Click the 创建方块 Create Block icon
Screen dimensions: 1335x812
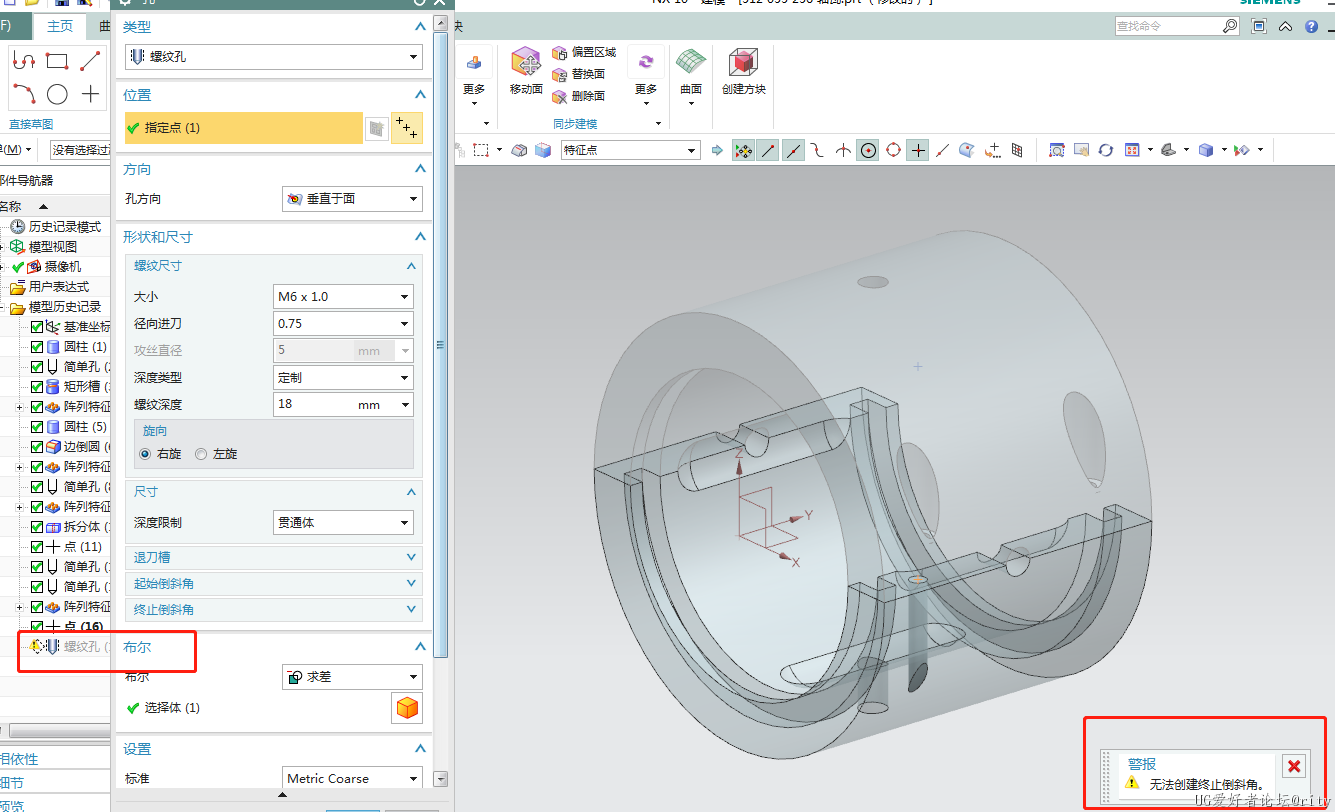point(743,62)
